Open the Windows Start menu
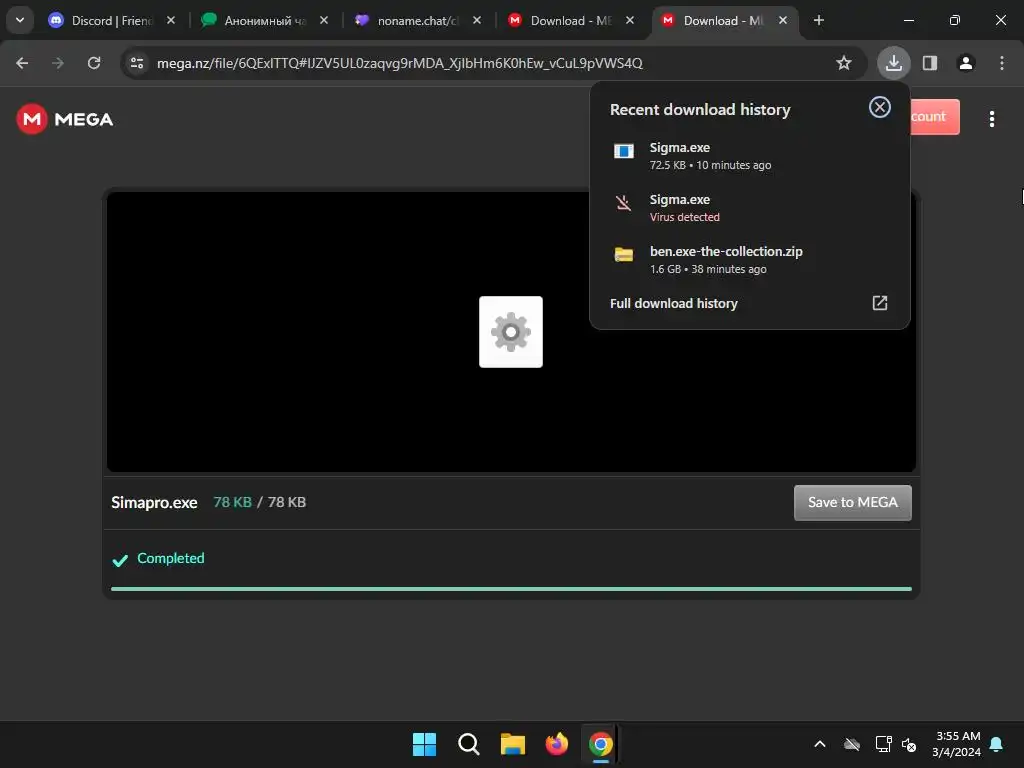Image resolution: width=1024 pixels, height=768 pixels. (424, 744)
